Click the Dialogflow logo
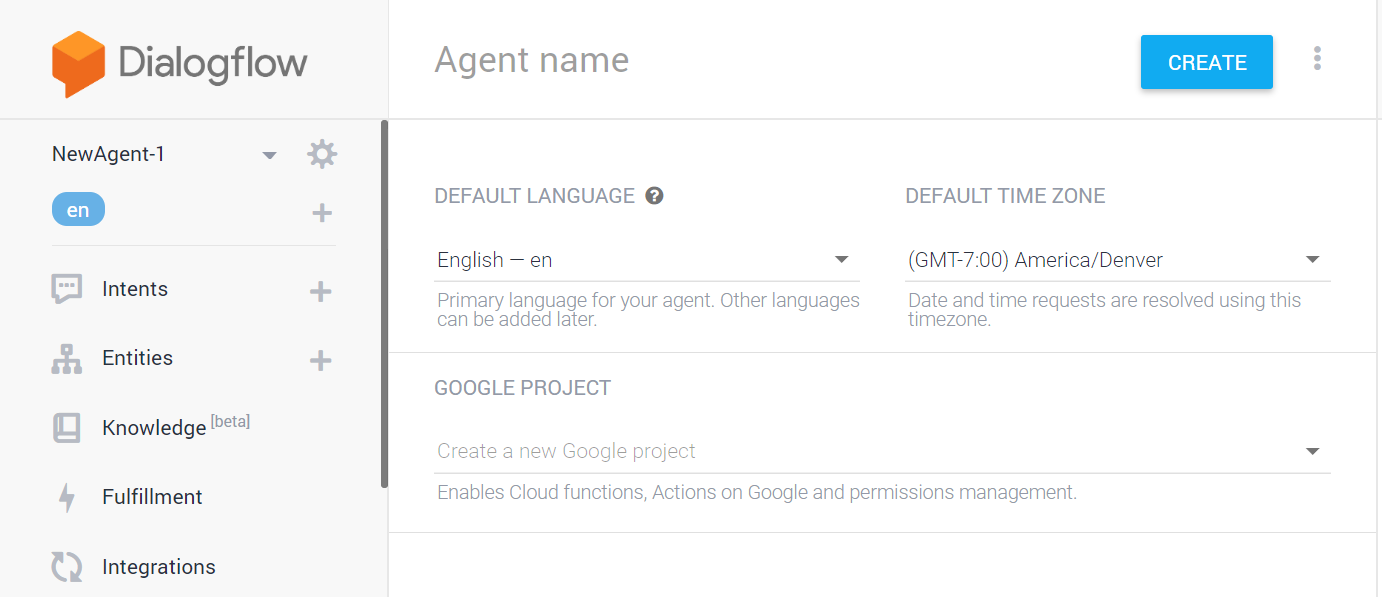This screenshot has height=597, width=1382. point(178,62)
